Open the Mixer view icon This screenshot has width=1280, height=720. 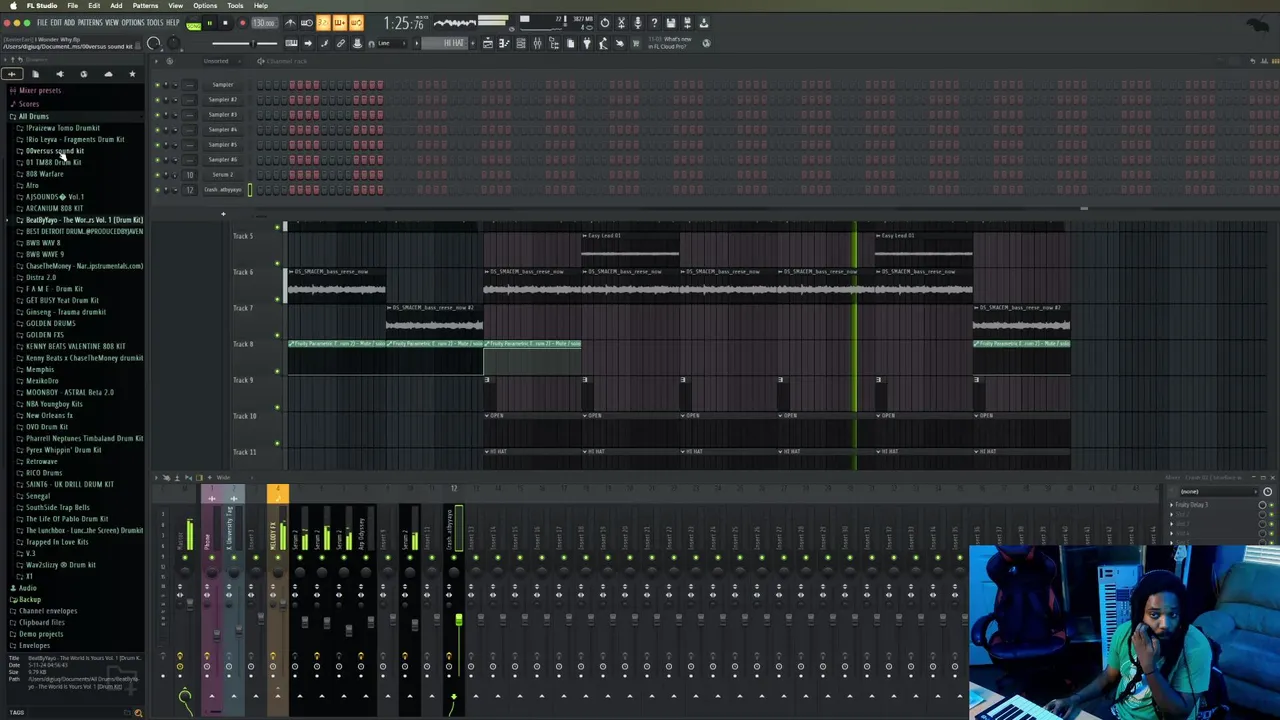(x=537, y=43)
